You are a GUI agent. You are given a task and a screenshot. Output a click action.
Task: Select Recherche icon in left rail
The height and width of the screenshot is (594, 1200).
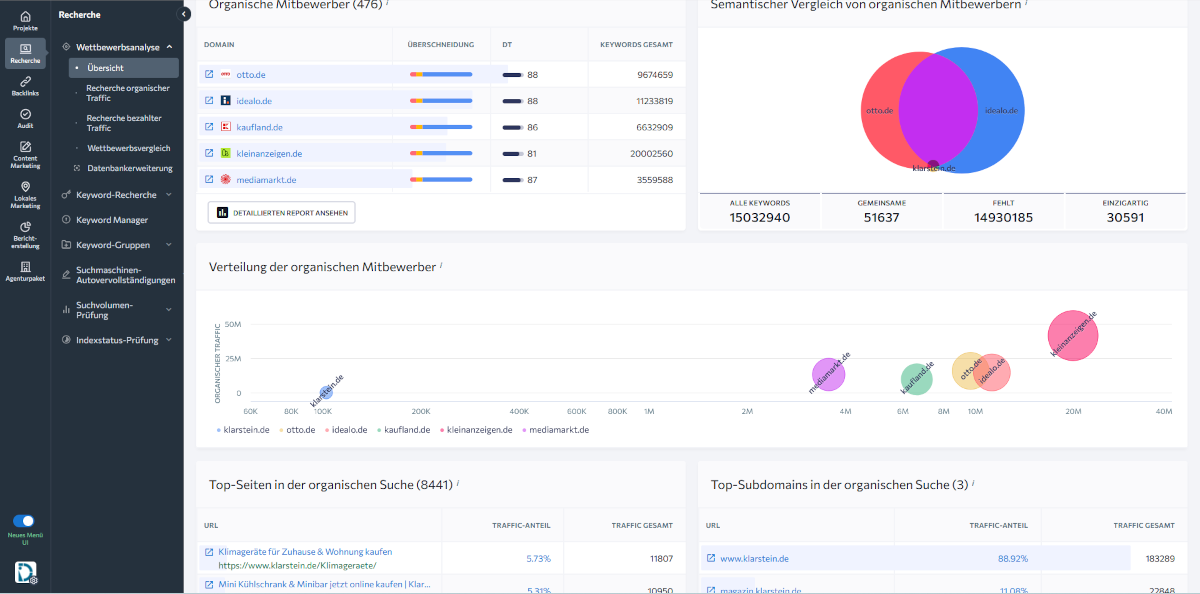pyautogui.click(x=25, y=53)
